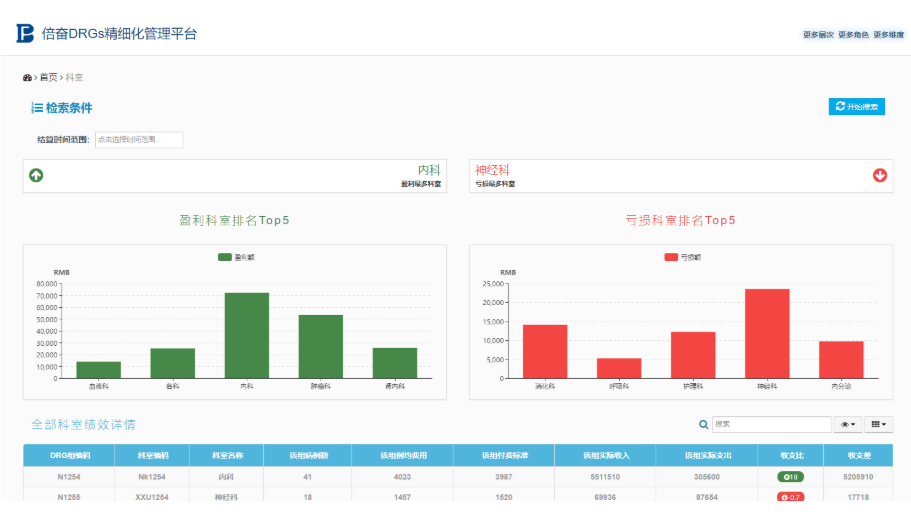This screenshot has height=531, width=911.
Task: Click the red -0.7 badge in 神经科 row
Action: (790, 497)
